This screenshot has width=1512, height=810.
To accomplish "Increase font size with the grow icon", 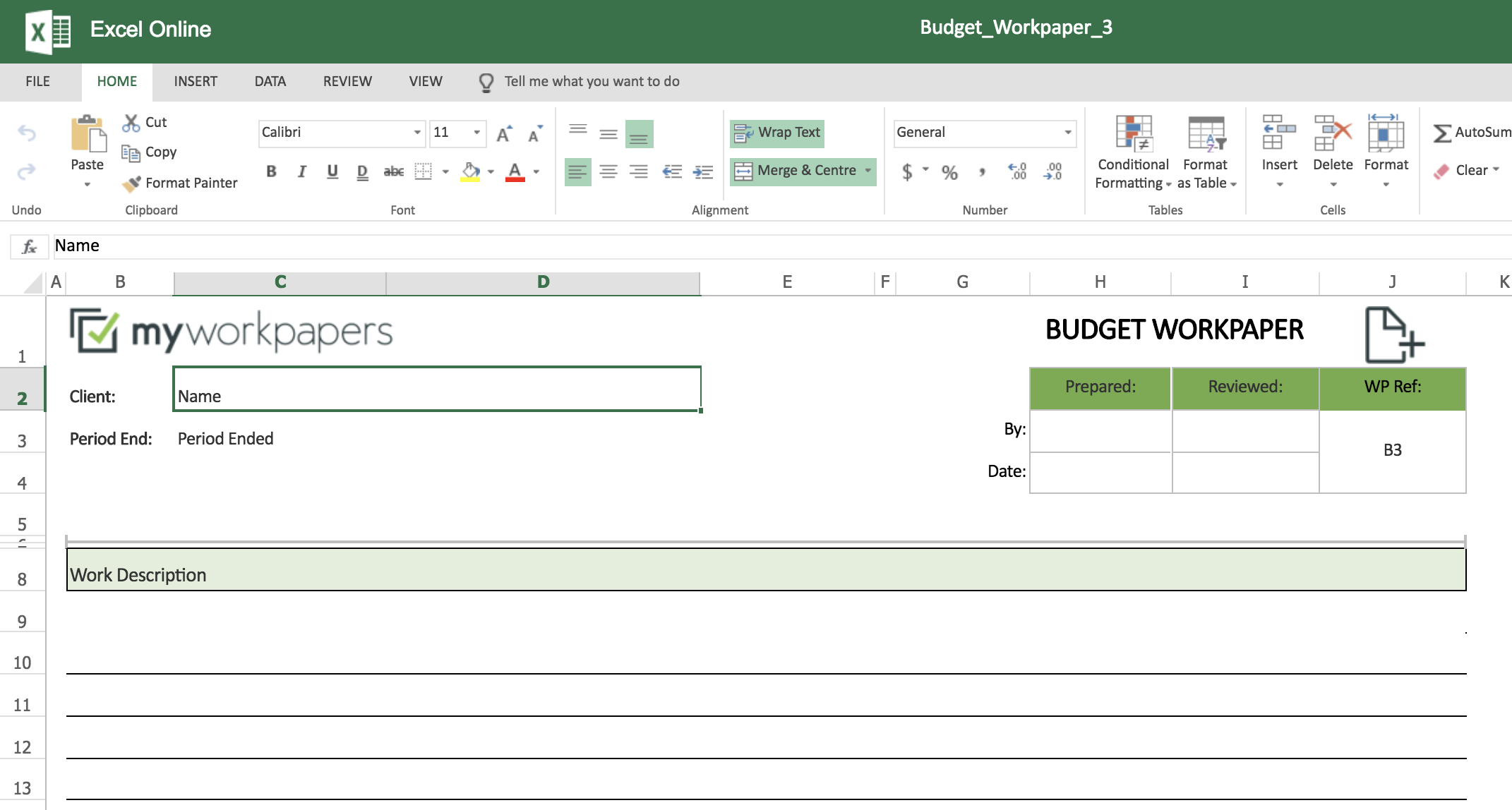I will point(504,133).
